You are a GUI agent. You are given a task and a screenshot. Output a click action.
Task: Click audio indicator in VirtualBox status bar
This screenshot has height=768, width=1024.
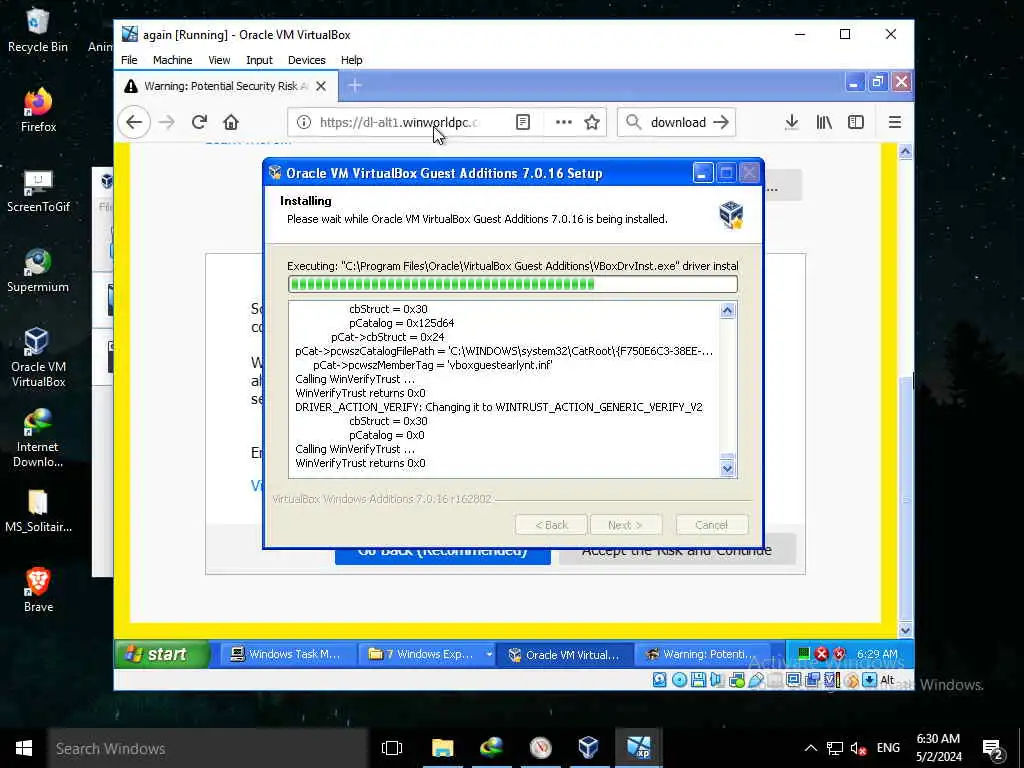pyautogui.click(x=716, y=680)
